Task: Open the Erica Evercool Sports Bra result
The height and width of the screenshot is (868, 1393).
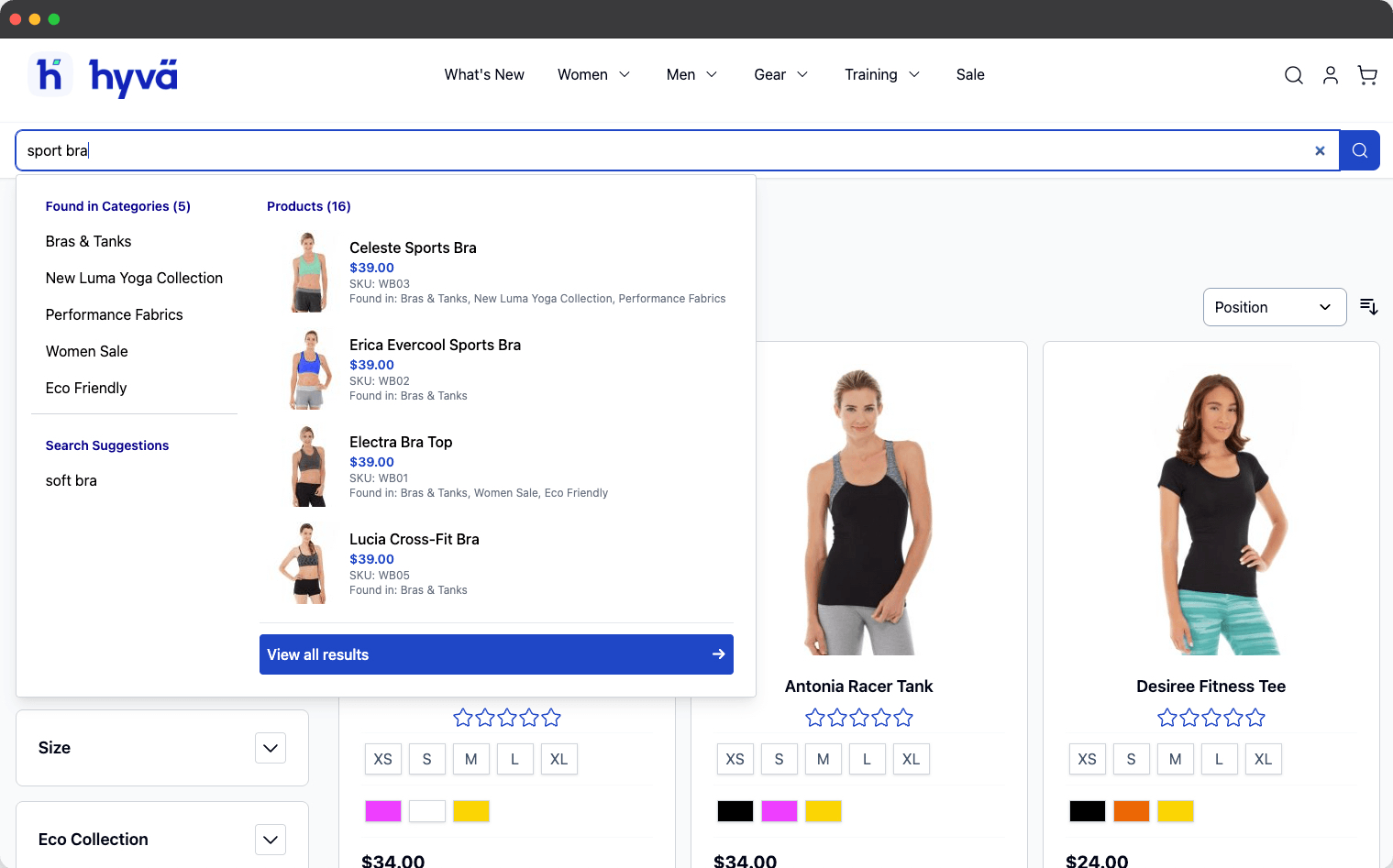Action: (435, 345)
